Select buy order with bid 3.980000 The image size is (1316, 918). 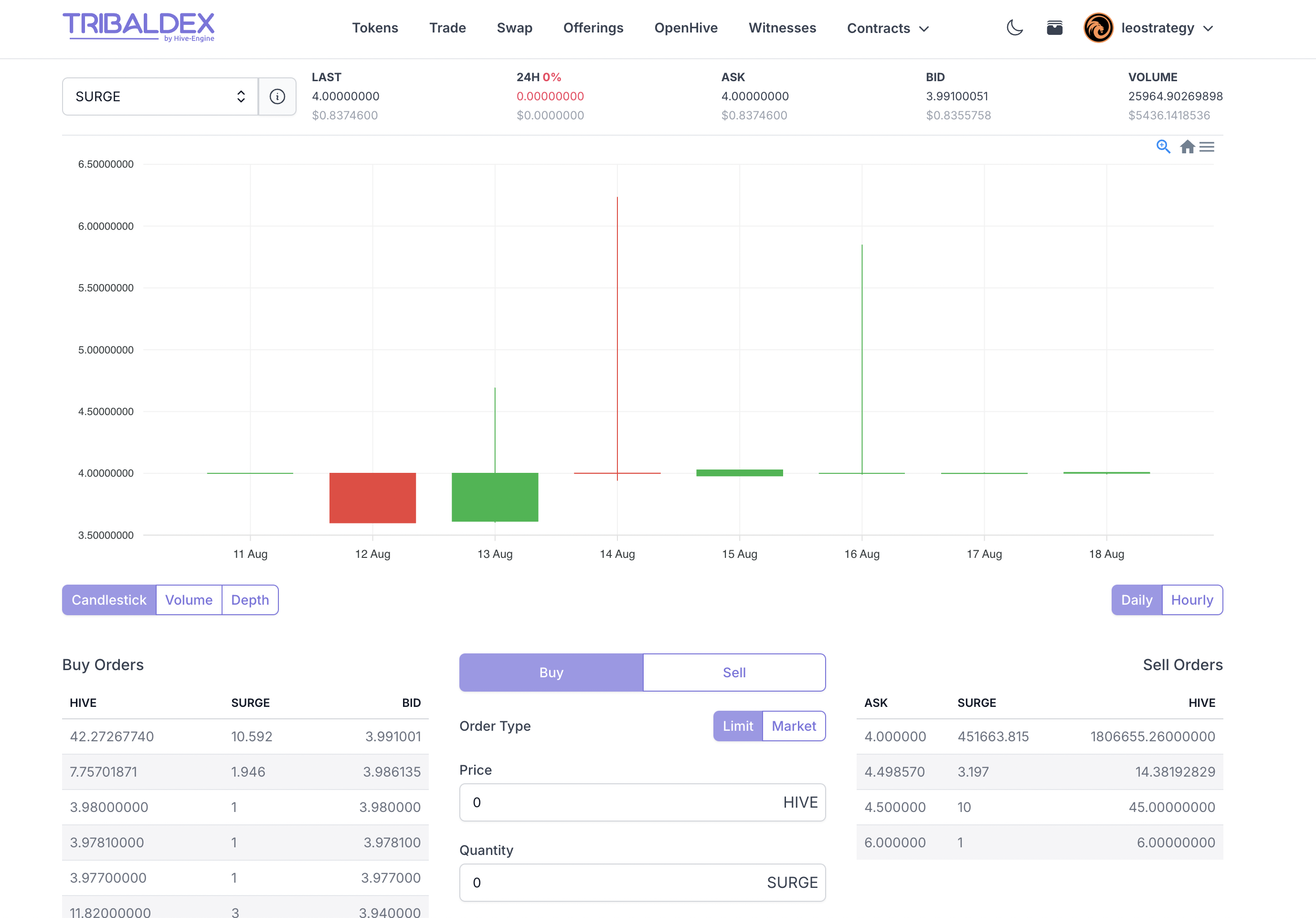[245, 807]
